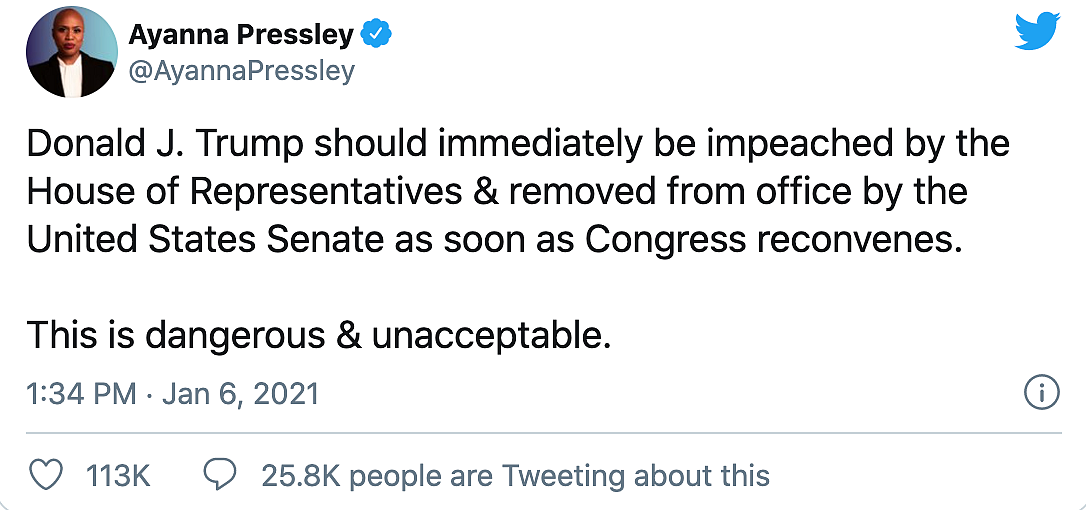Open the @AyannaPressley handle link
The image size is (1086, 510).
(241, 71)
